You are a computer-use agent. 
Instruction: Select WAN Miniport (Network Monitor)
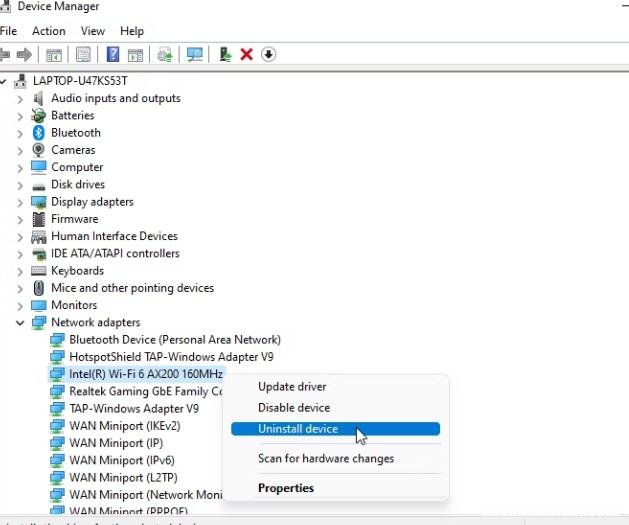coord(146,495)
